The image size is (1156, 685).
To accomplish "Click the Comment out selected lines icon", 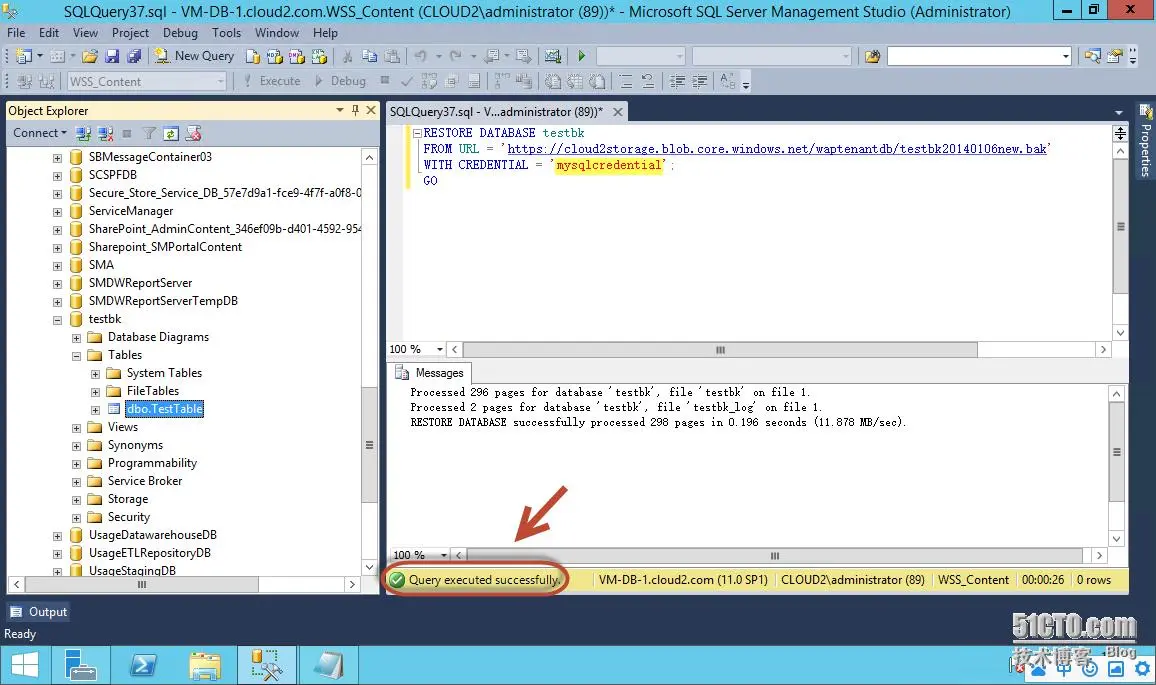I will pos(626,81).
